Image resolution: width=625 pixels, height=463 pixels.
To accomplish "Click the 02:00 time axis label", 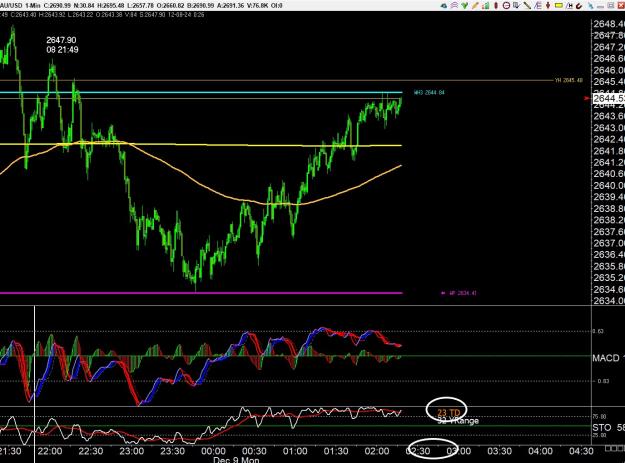I will pos(377,451).
